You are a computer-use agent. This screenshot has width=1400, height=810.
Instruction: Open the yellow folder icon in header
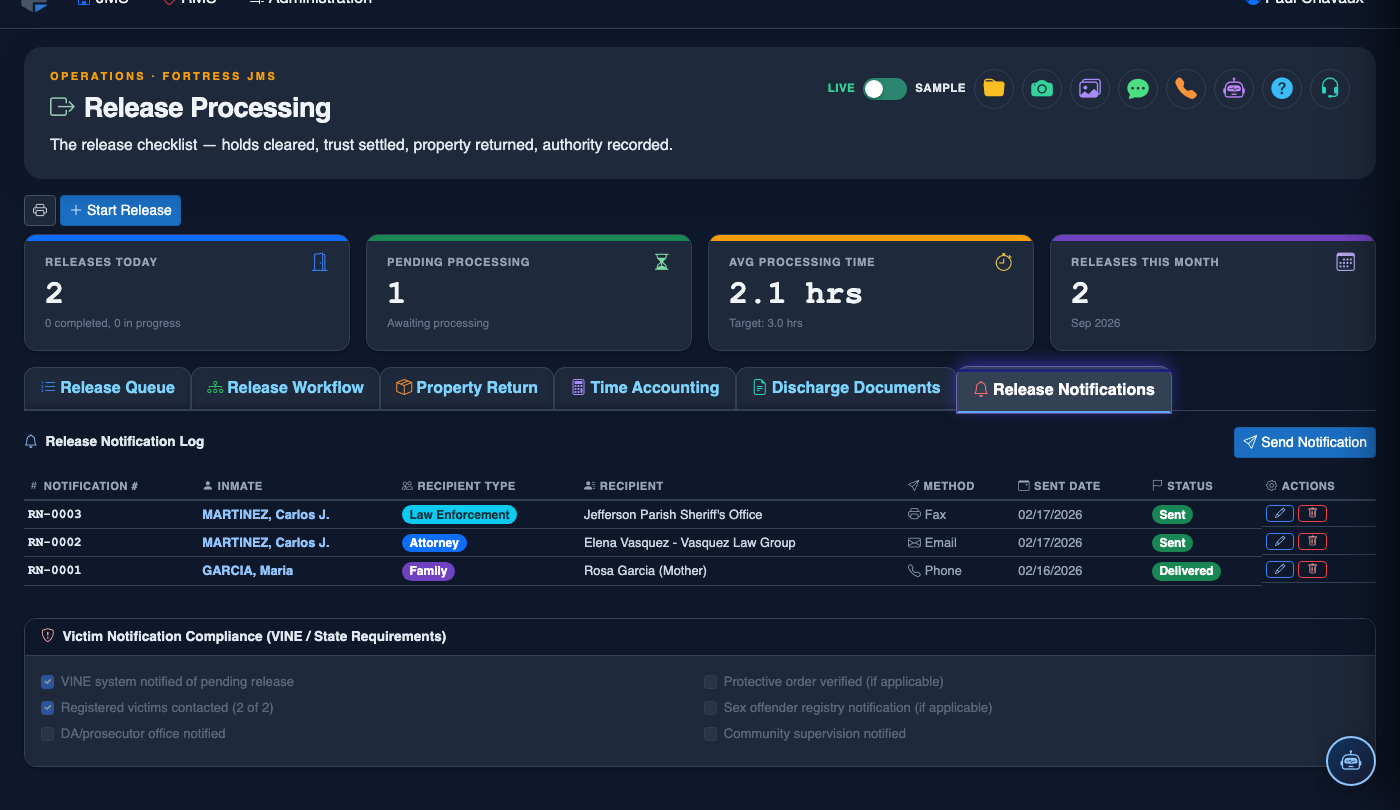pyautogui.click(x=993, y=88)
